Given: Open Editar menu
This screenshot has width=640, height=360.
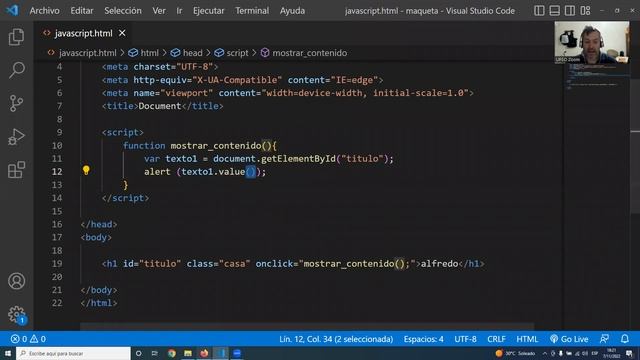Looking at the screenshot, I should point(82,11).
